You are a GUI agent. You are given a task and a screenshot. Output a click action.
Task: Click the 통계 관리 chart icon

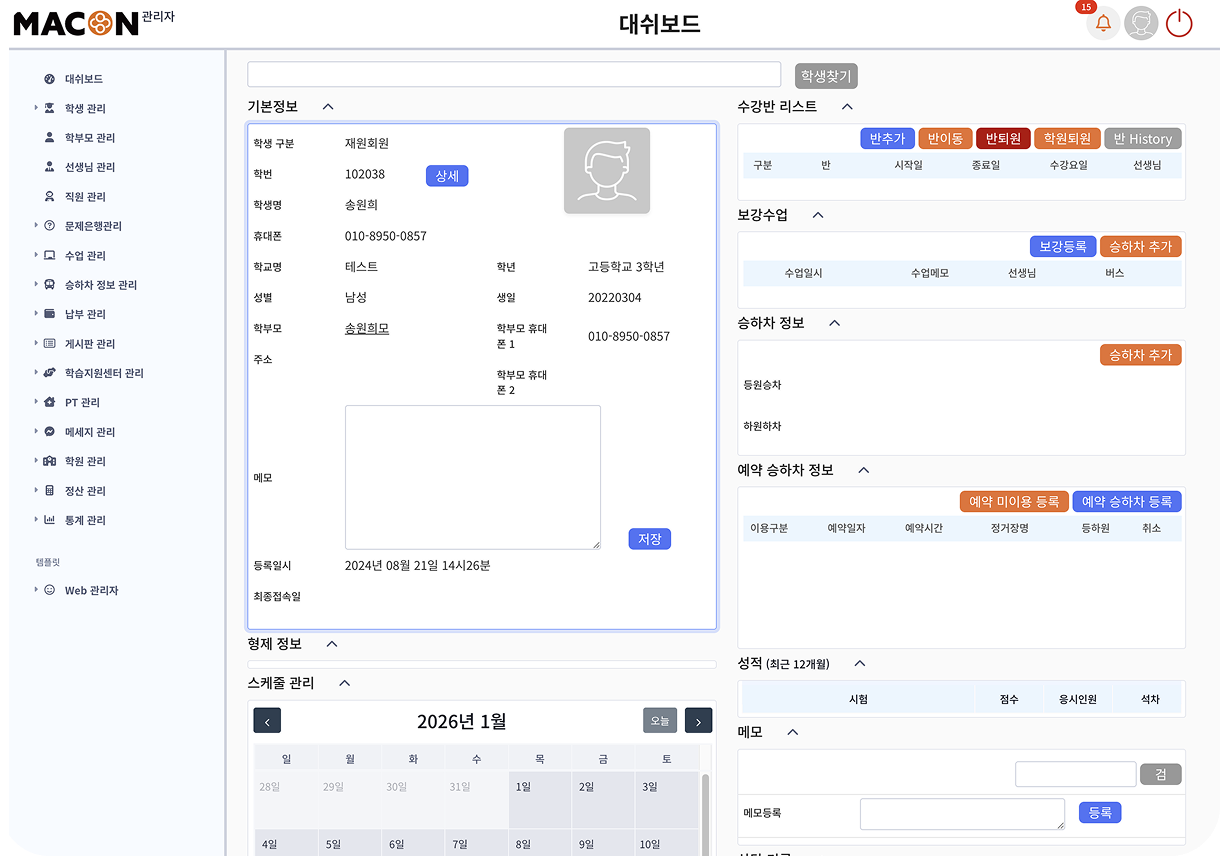[50, 520]
